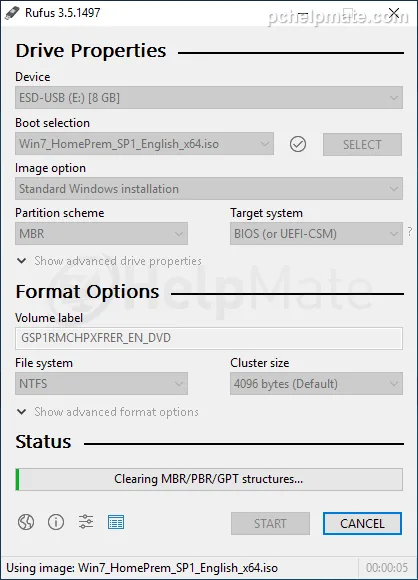The image size is (418, 580).
Task: Click the Target system help question mark
Action: [410, 232]
